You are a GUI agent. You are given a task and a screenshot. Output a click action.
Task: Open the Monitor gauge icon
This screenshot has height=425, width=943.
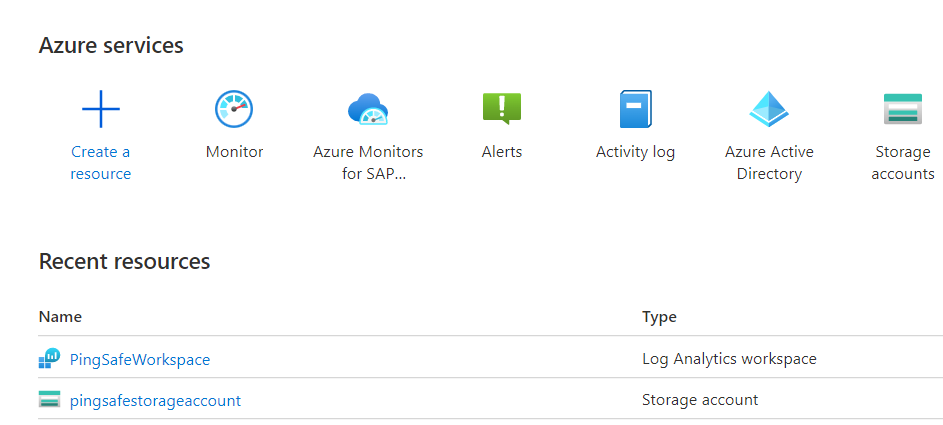click(234, 109)
